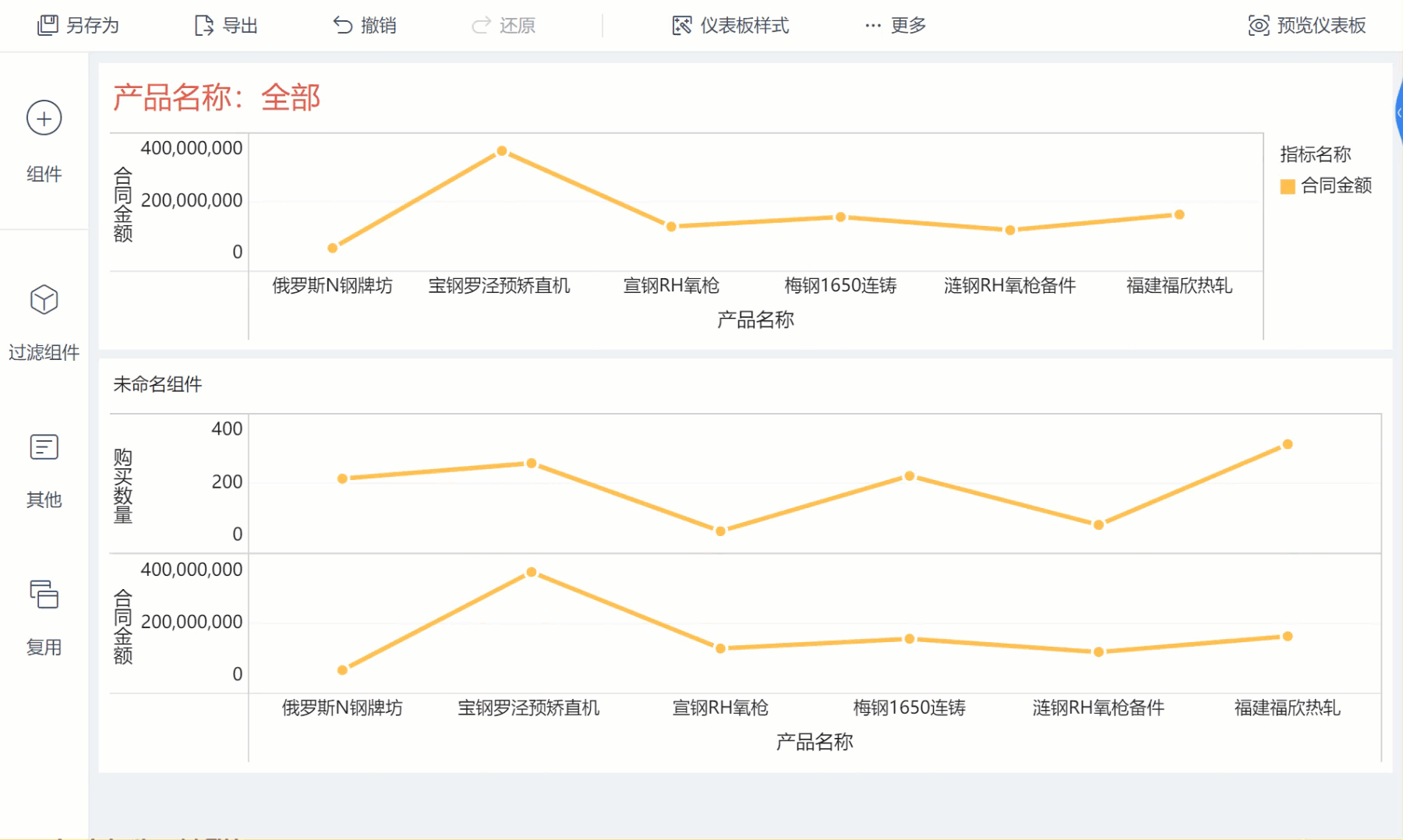
Task: Click the 导出 toolbar label
Action: (240, 26)
